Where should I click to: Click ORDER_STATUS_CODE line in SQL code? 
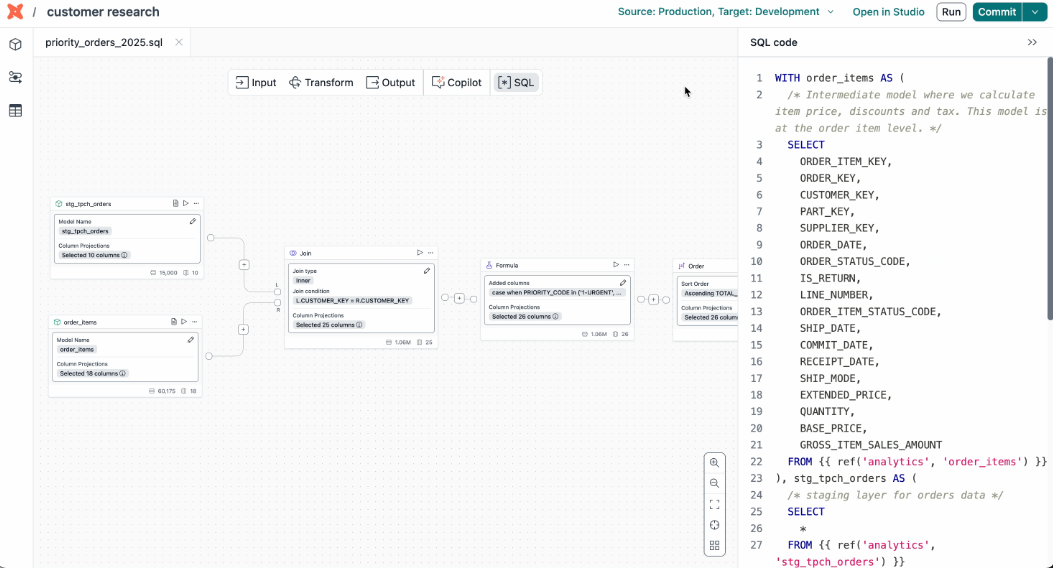pos(855,261)
